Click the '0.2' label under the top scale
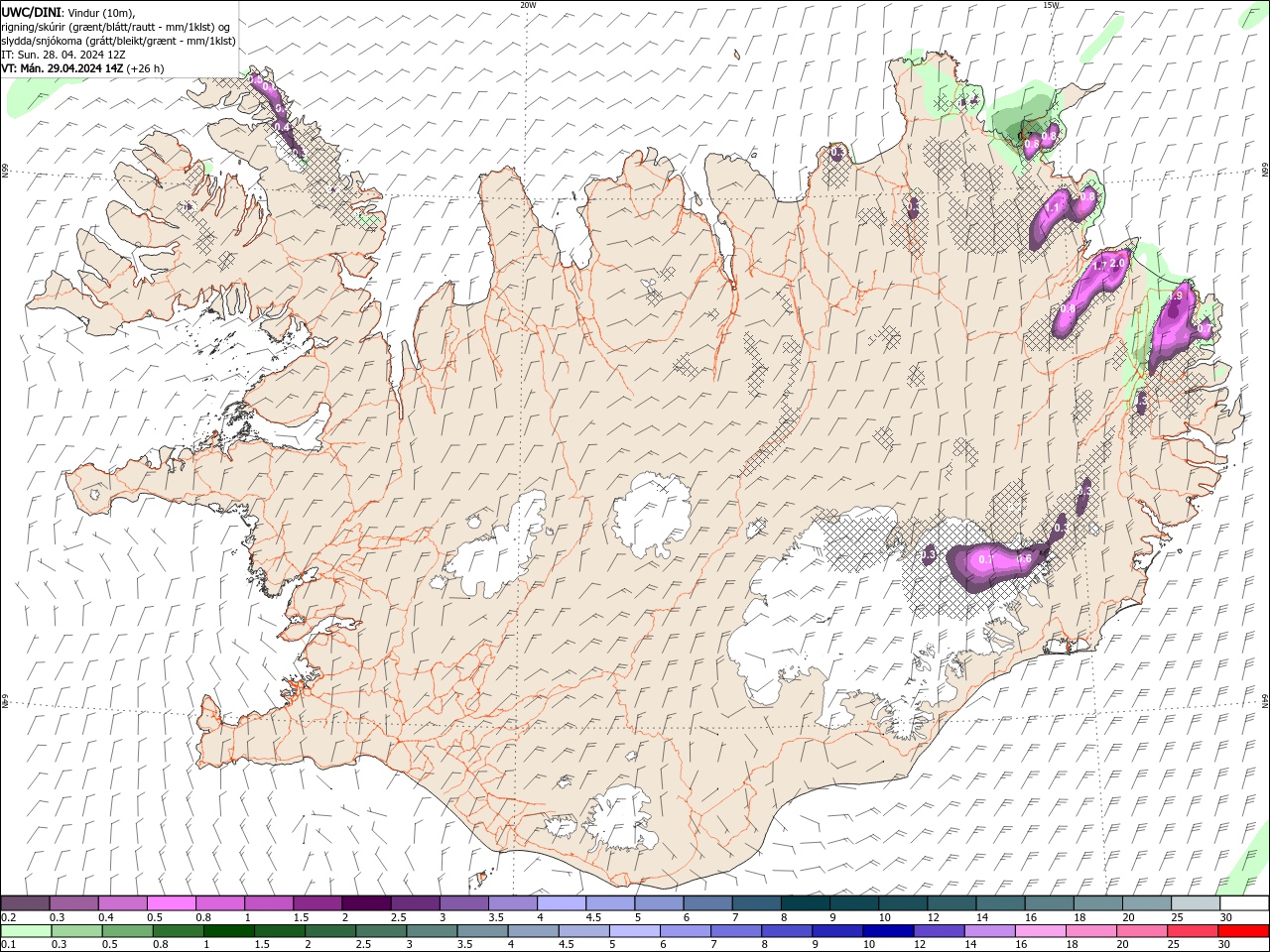The image size is (1270, 952). [8, 917]
